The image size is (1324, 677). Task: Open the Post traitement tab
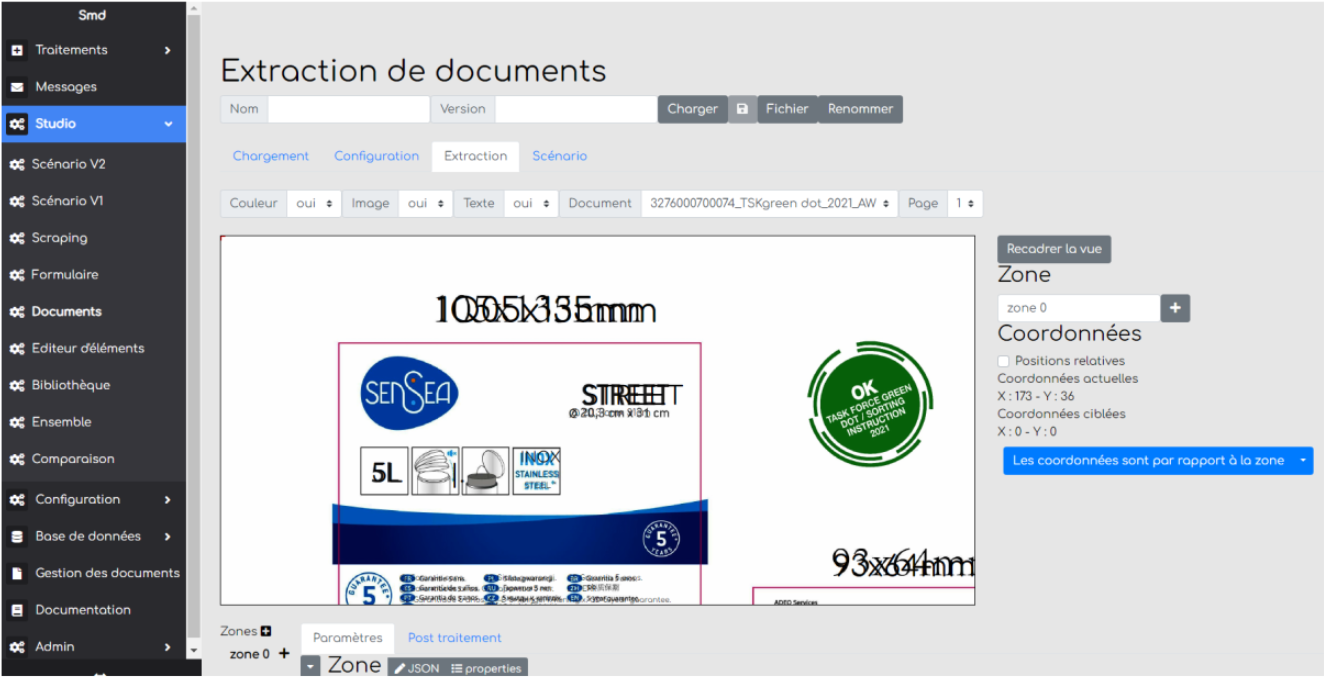(454, 638)
